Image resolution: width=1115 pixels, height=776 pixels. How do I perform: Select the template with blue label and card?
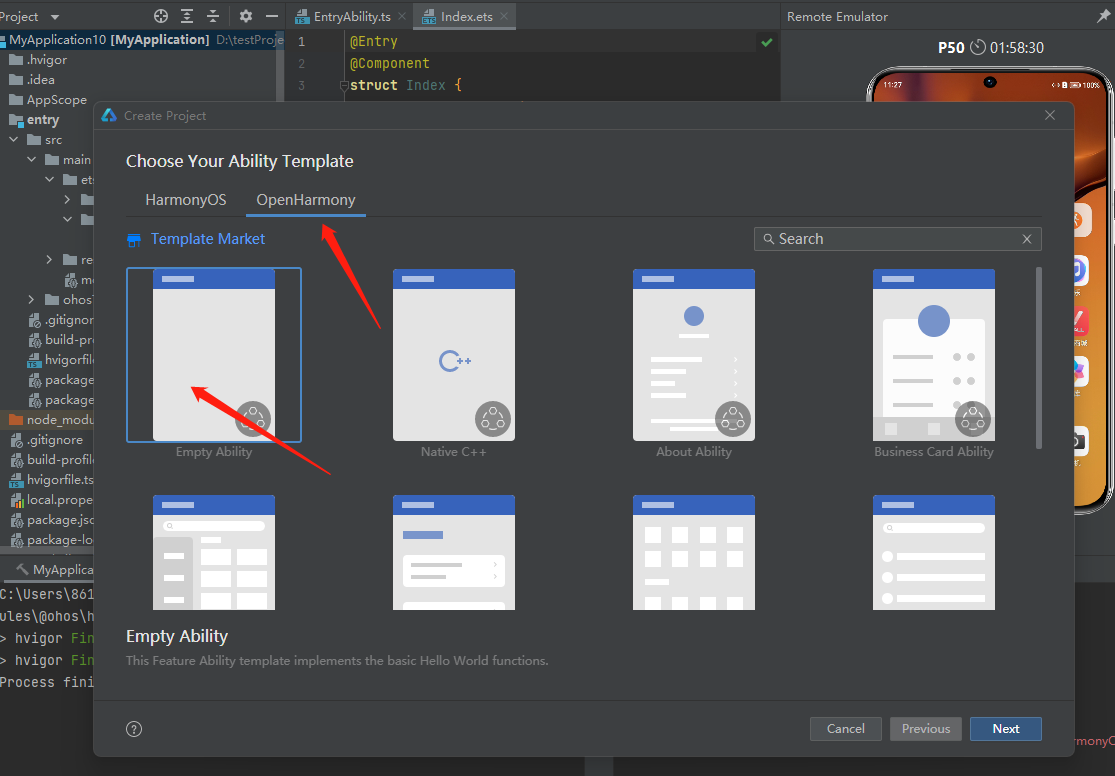(454, 553)
